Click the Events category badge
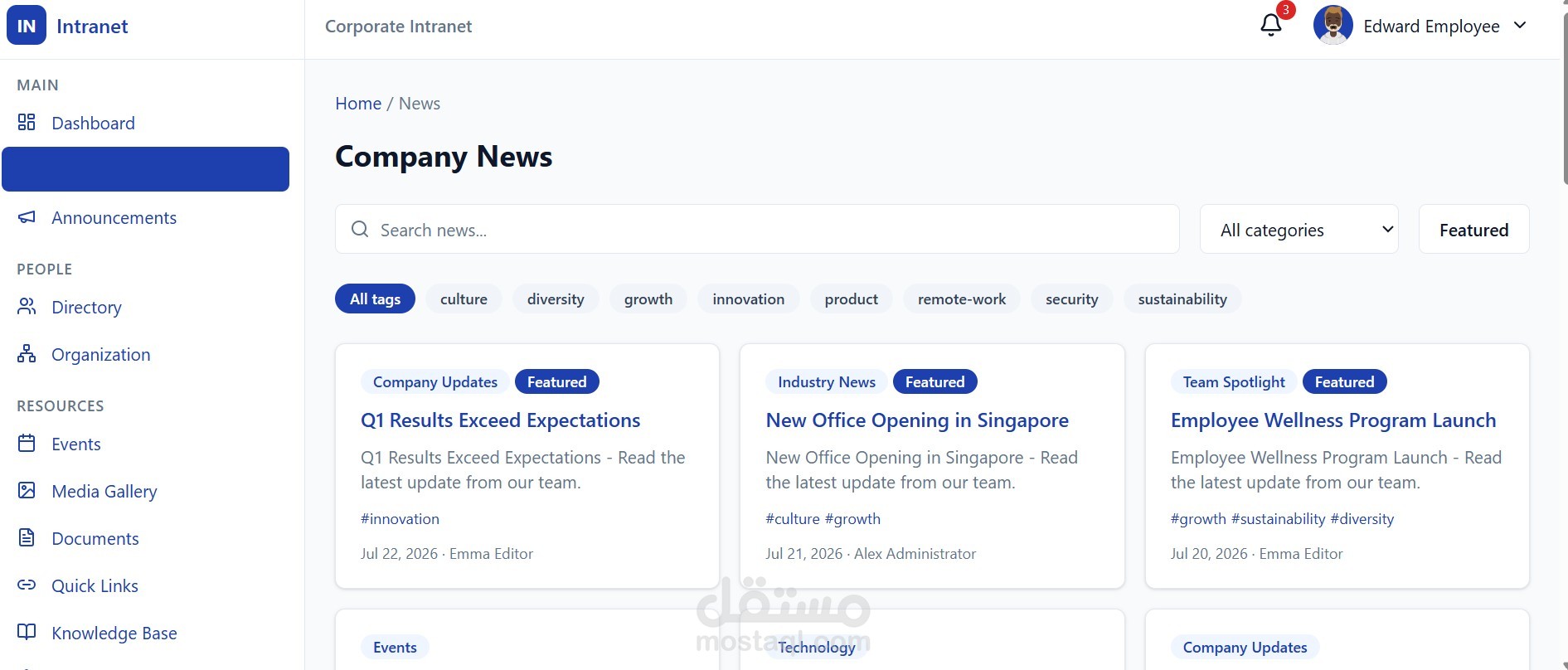Screen dimensions: 1568x670 pos(395,648)
